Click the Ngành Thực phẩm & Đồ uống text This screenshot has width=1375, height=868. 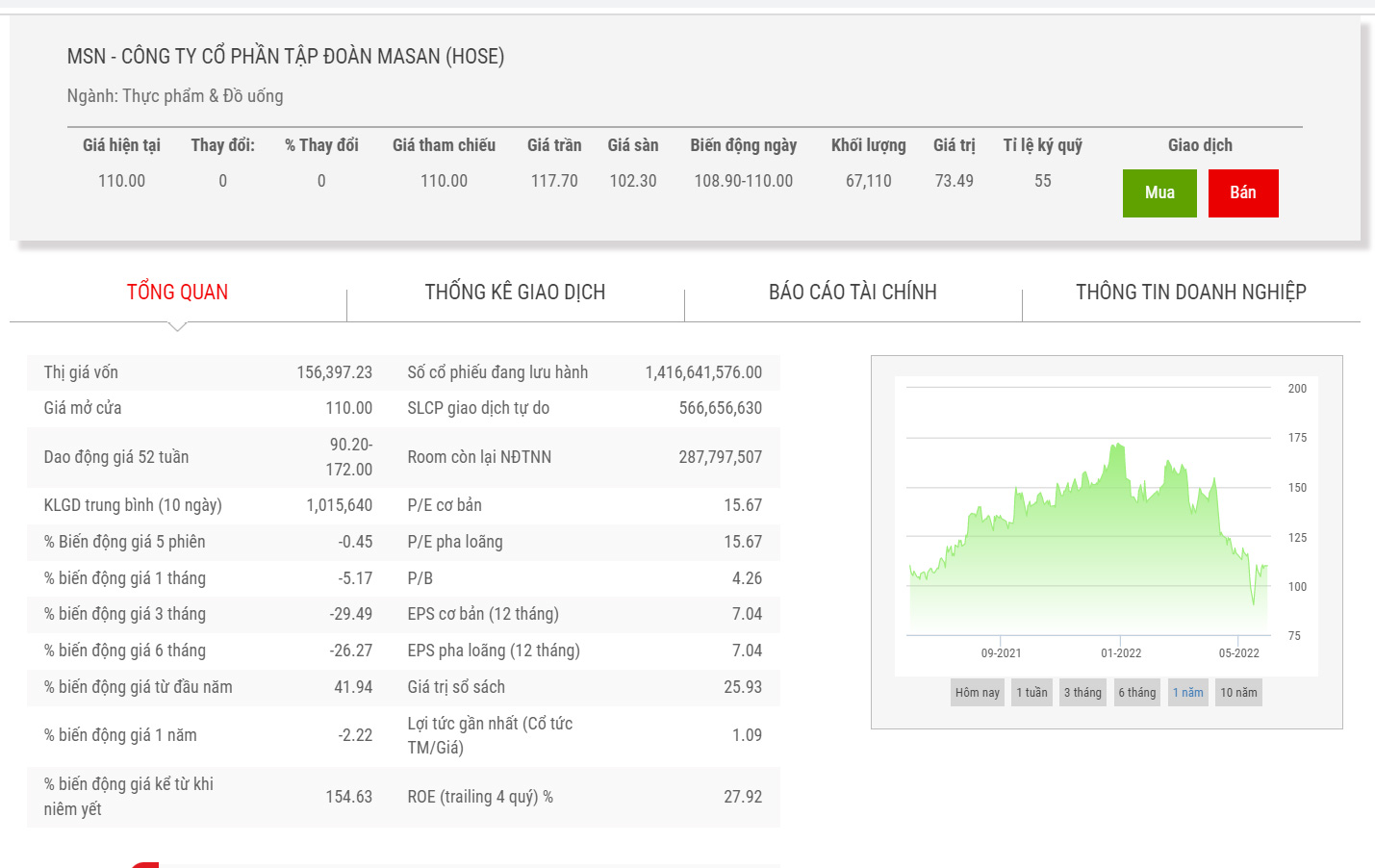pyautogui.click(x=175, y=96)
